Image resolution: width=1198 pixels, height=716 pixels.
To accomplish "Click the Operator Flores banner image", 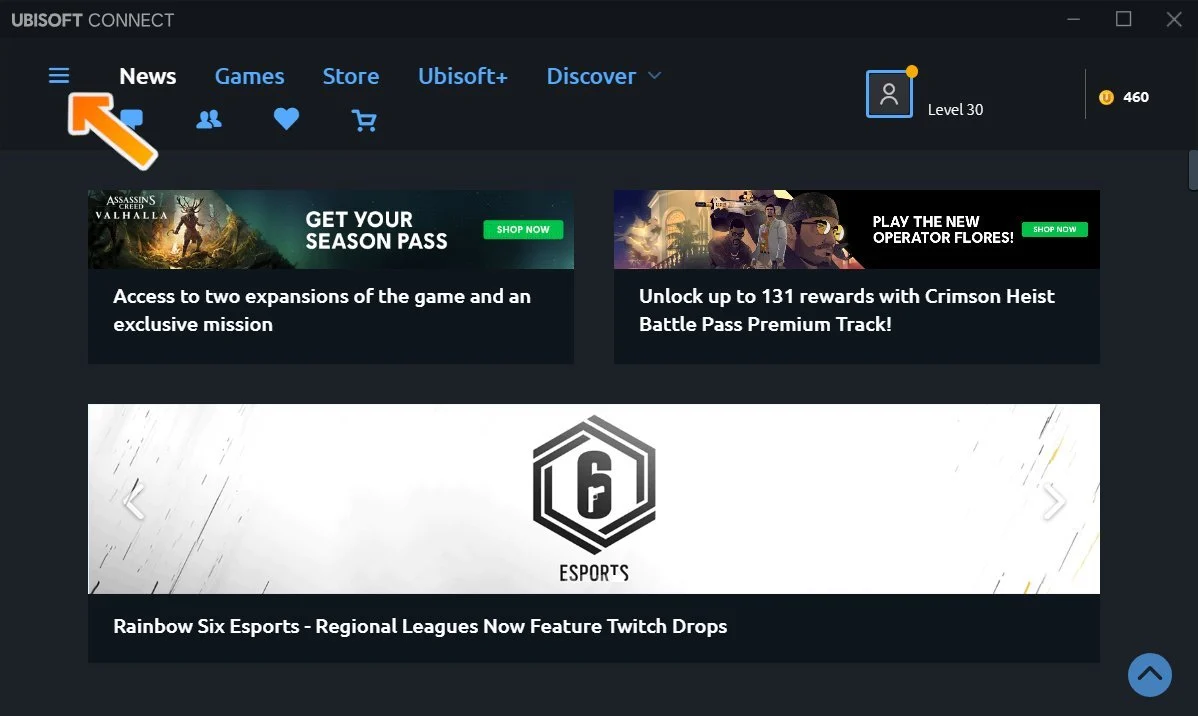I will (856, 229).
